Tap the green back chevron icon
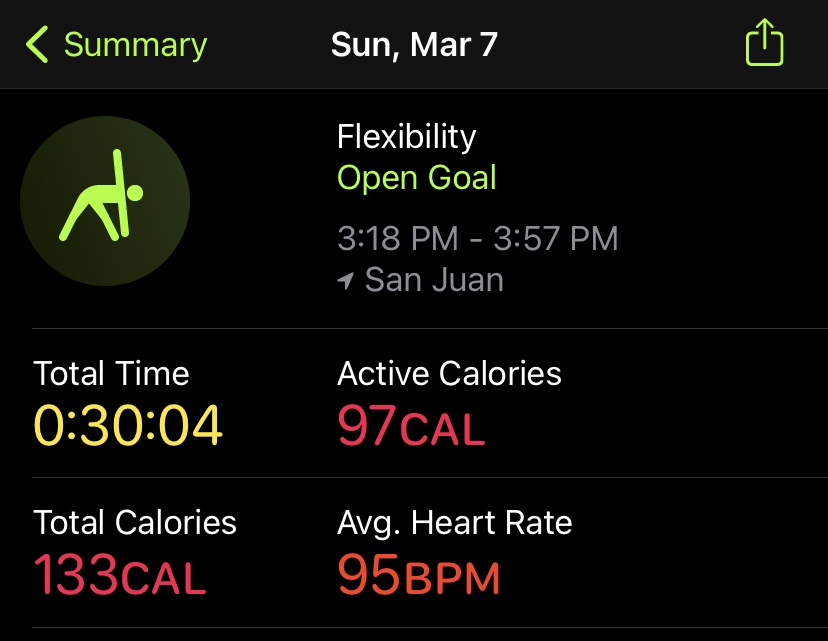 tap(37, 45)
